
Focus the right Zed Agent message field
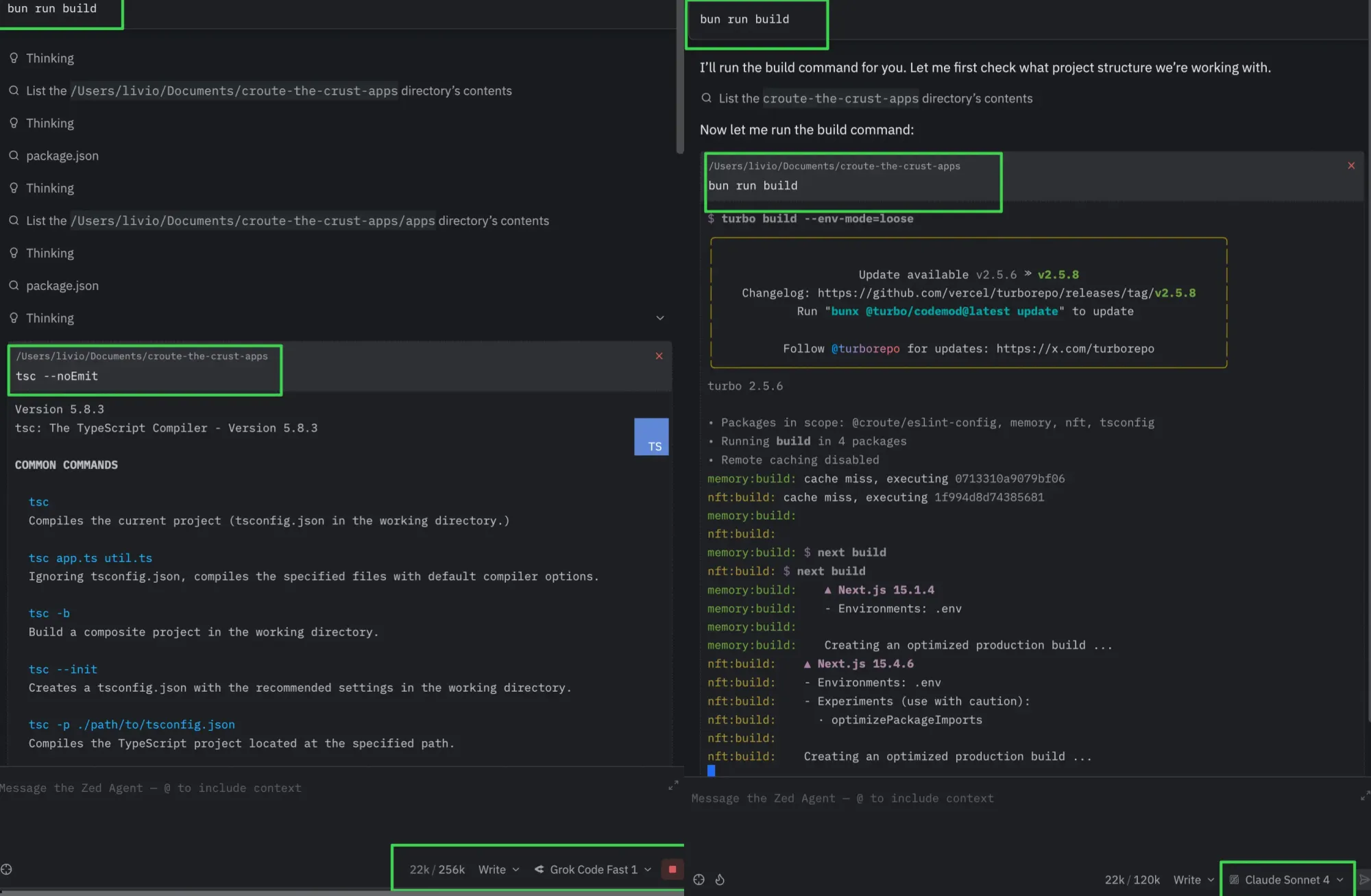960,799
